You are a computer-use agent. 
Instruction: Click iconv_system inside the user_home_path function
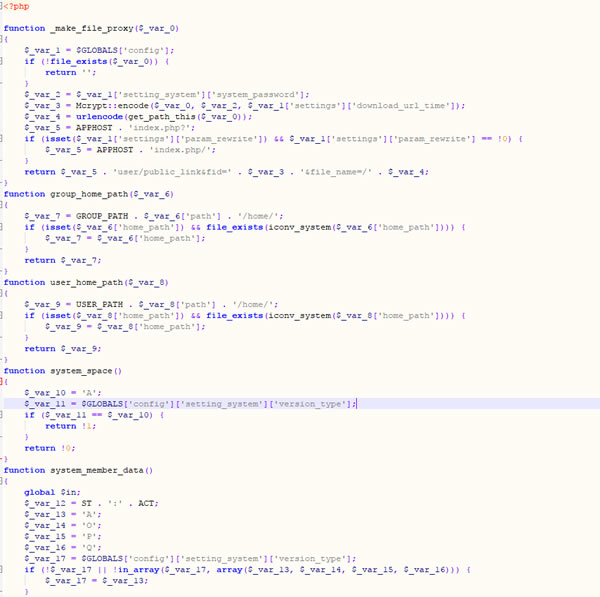[300, 316]
